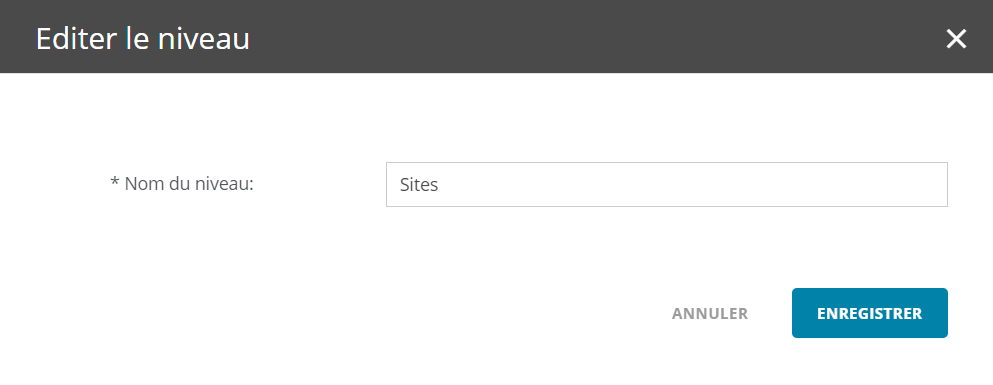The height and width of the screenshot is (385, 993).
Task: Close the Editer le niveau dialog
Action: click(x=956, y=39)
